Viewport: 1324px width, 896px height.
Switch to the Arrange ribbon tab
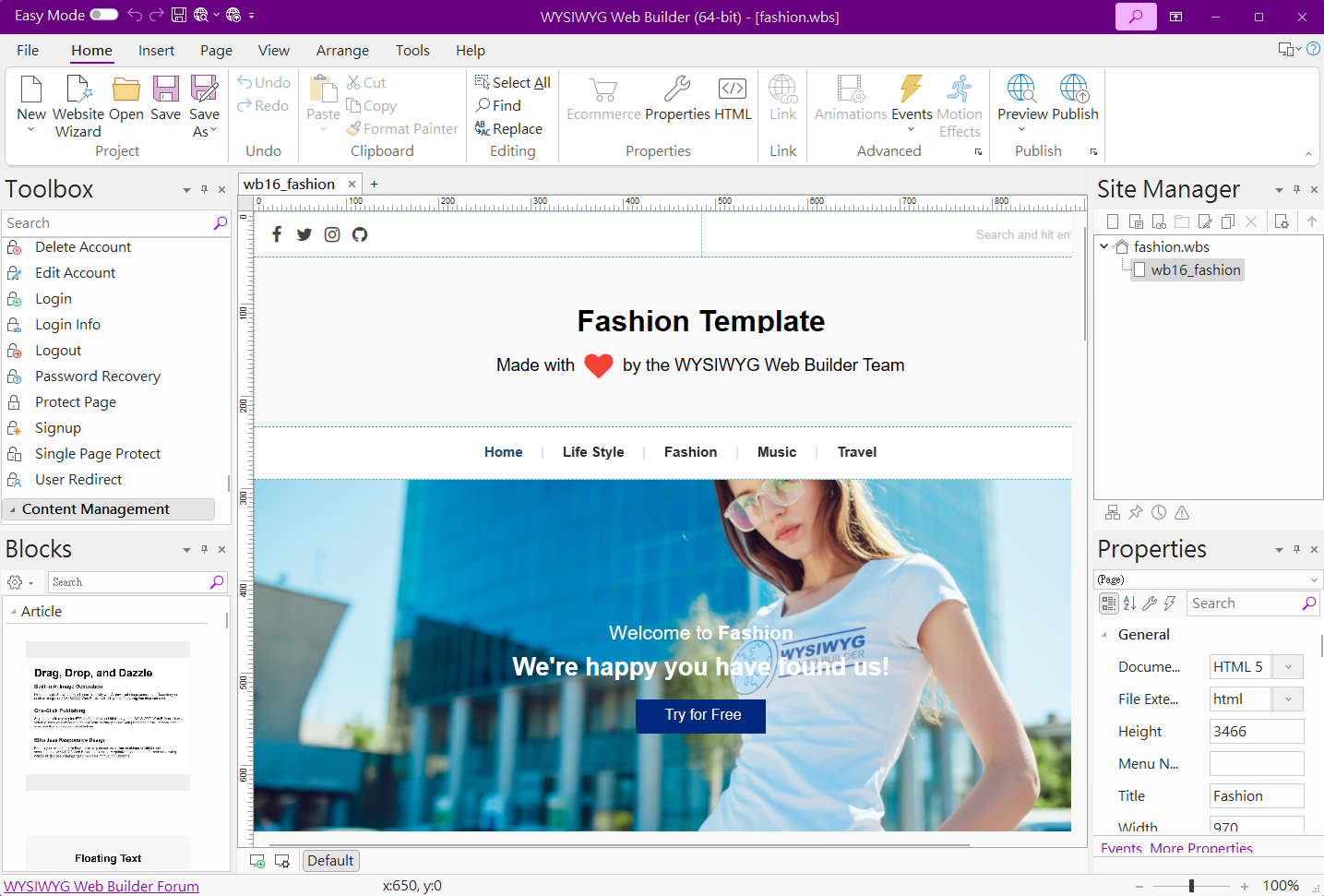point(342,50)
